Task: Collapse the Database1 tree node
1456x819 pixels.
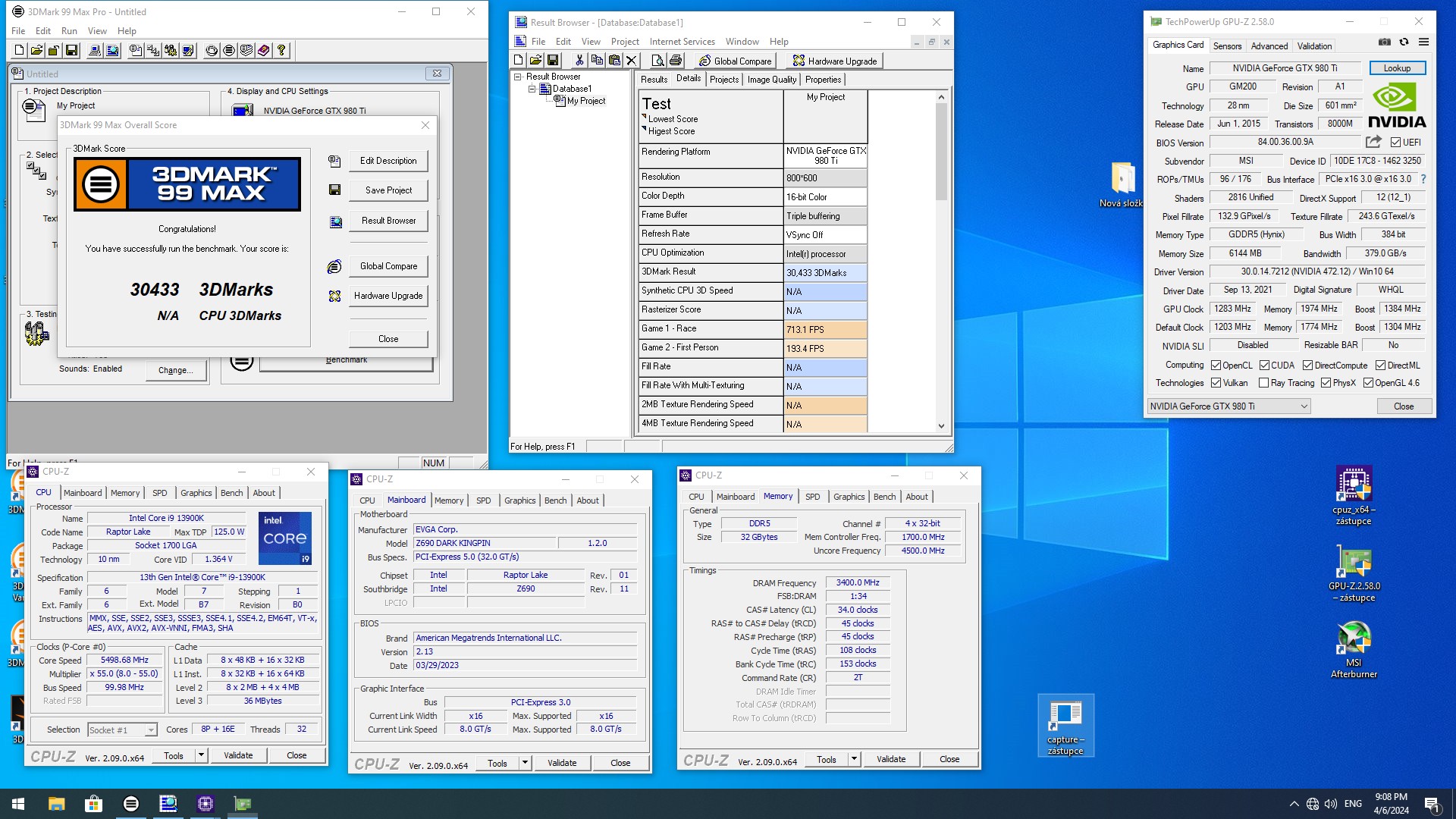Action: (x=532, y=89)
